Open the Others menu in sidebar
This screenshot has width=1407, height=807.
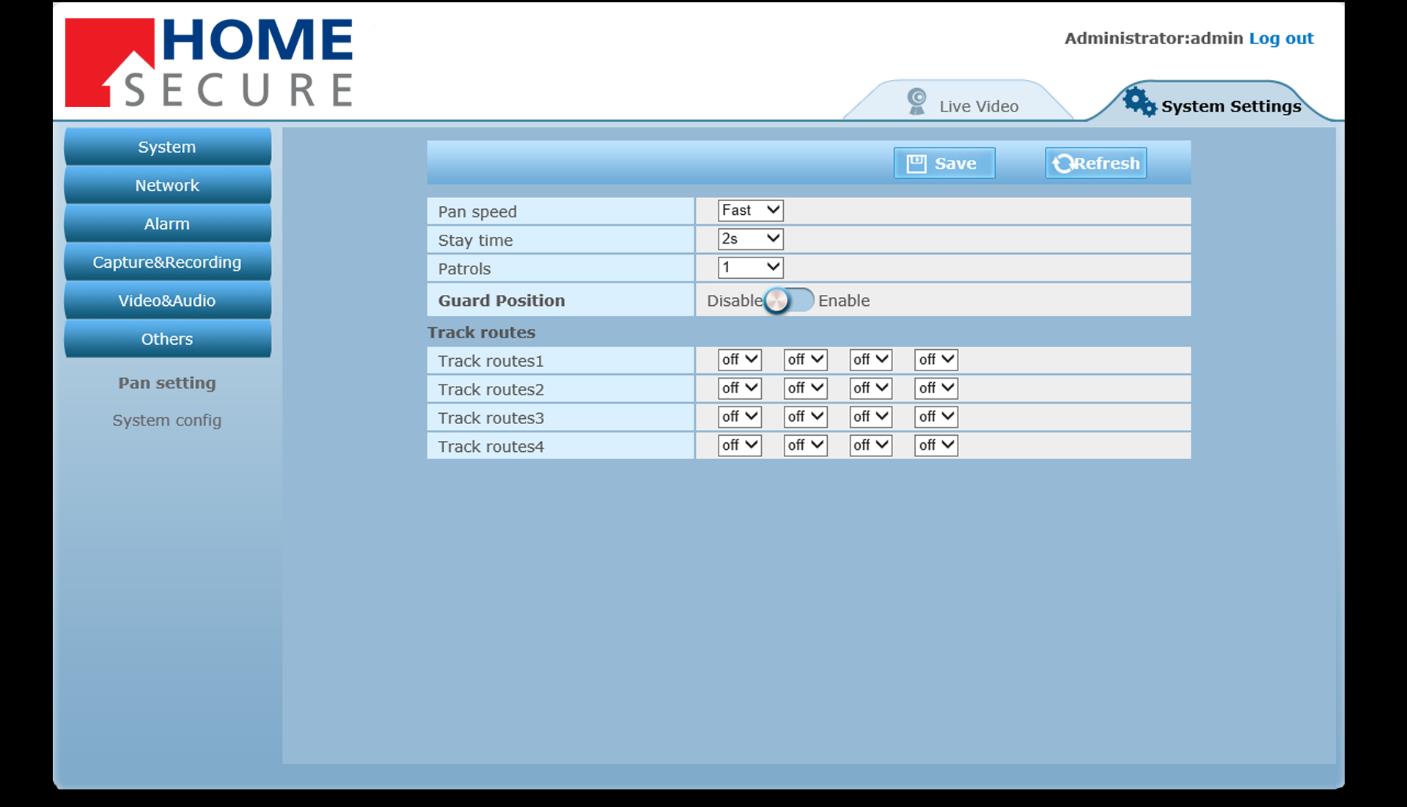167,339
